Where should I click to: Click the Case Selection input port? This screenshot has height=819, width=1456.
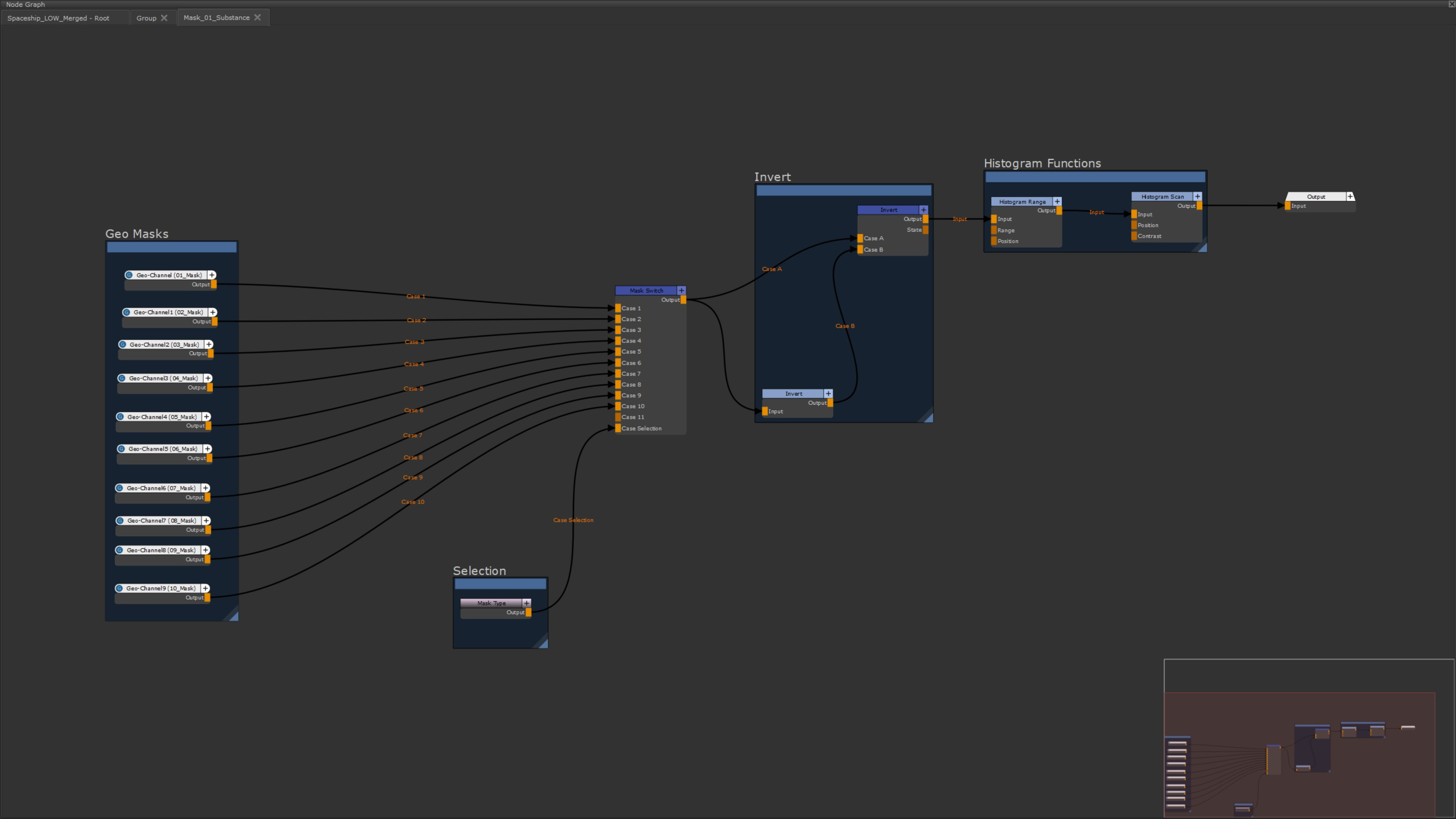point(618,428)
